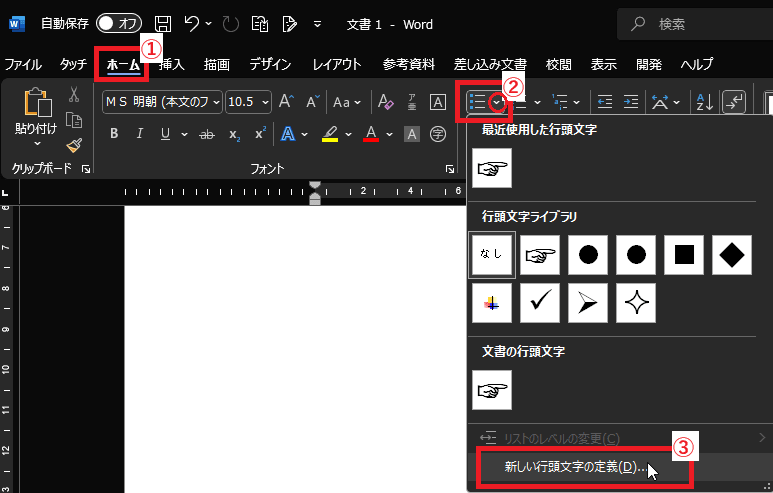
Task: Open the 挿入 ribbon tab
Action: click(172, 64)
